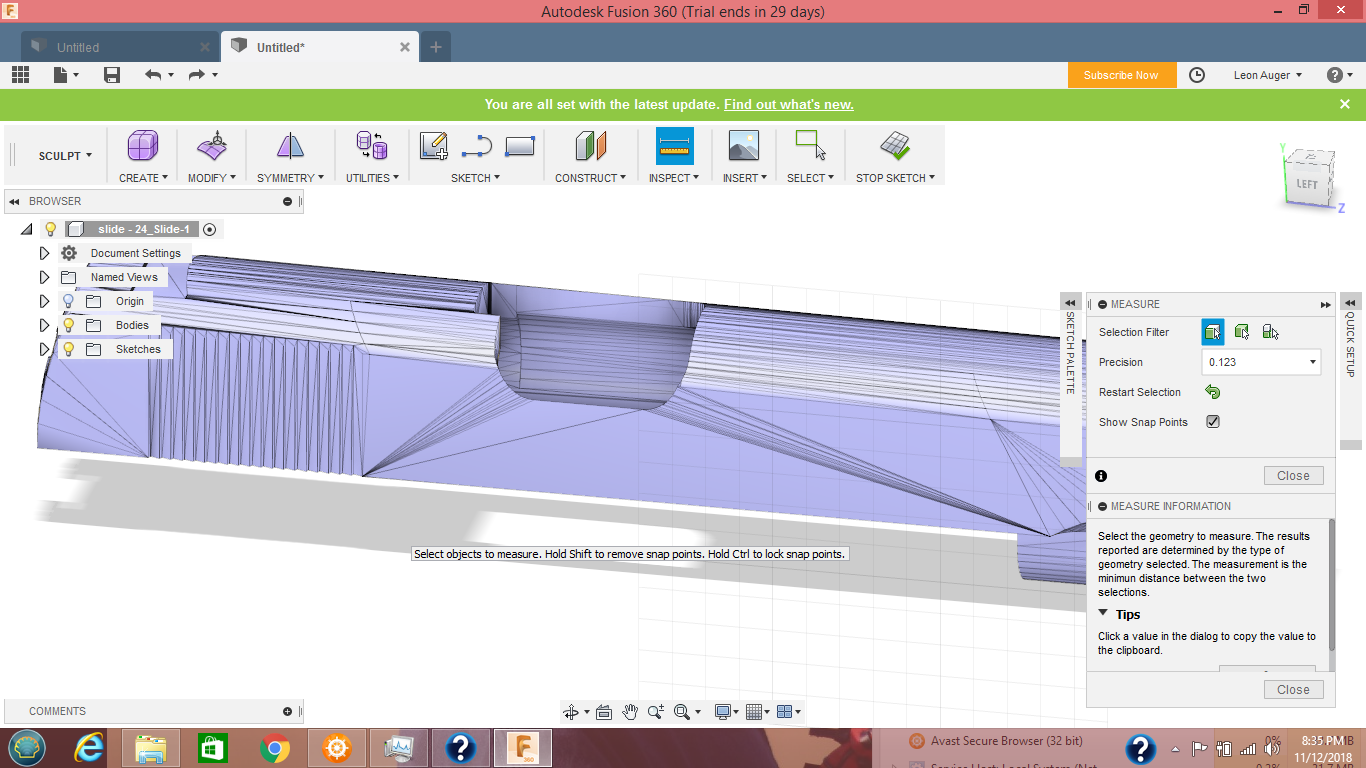Open the Precision dropdown
This screenshot has height=768, width=1366.
(x=1262, y=362)
